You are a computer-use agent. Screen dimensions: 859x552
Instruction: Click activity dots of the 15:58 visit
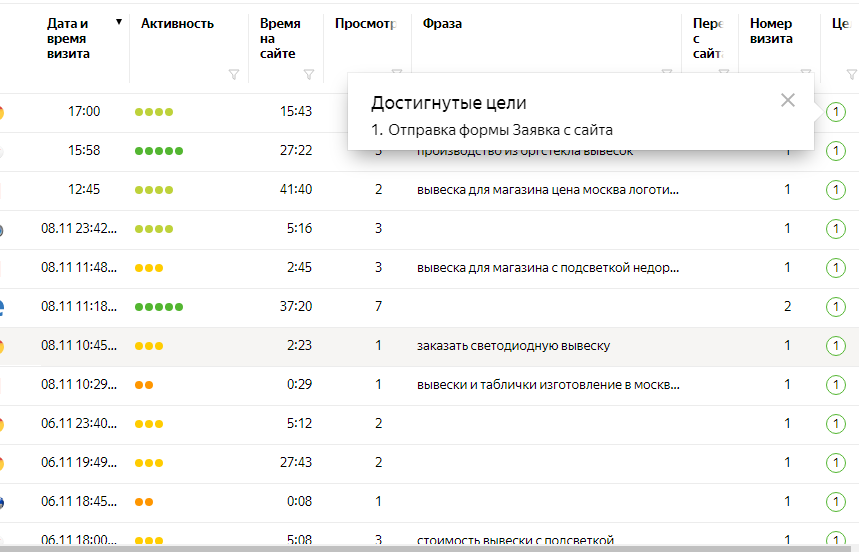(x=159, y=151)
